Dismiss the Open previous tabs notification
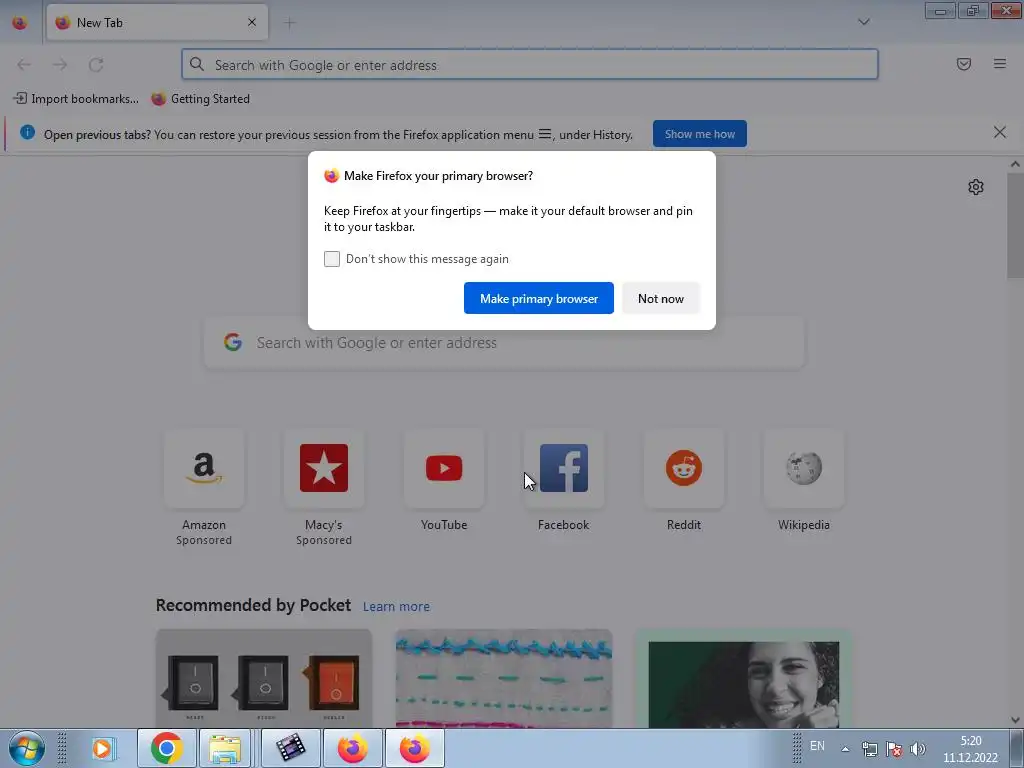1024x768 pixels. 999,133
